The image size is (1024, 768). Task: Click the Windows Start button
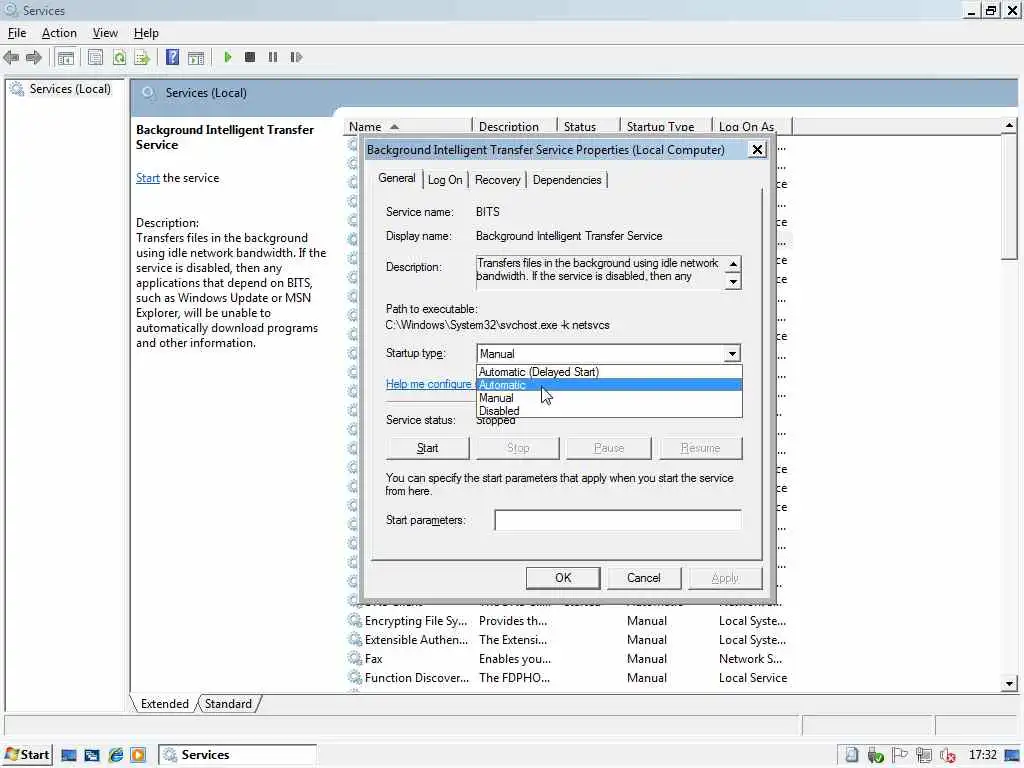(x=27, y=755)
